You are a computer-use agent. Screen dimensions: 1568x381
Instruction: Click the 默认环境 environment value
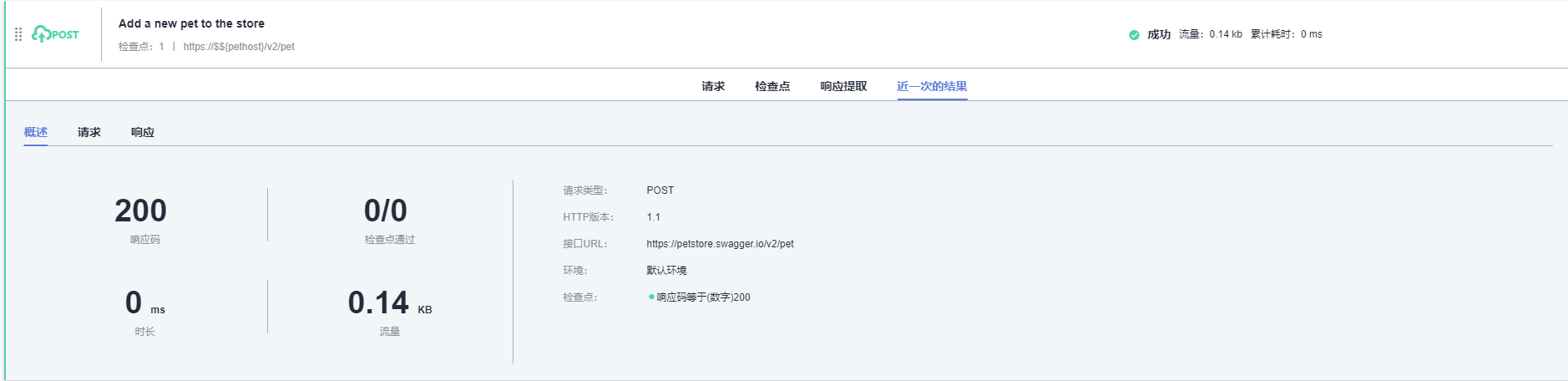(666, 271)
